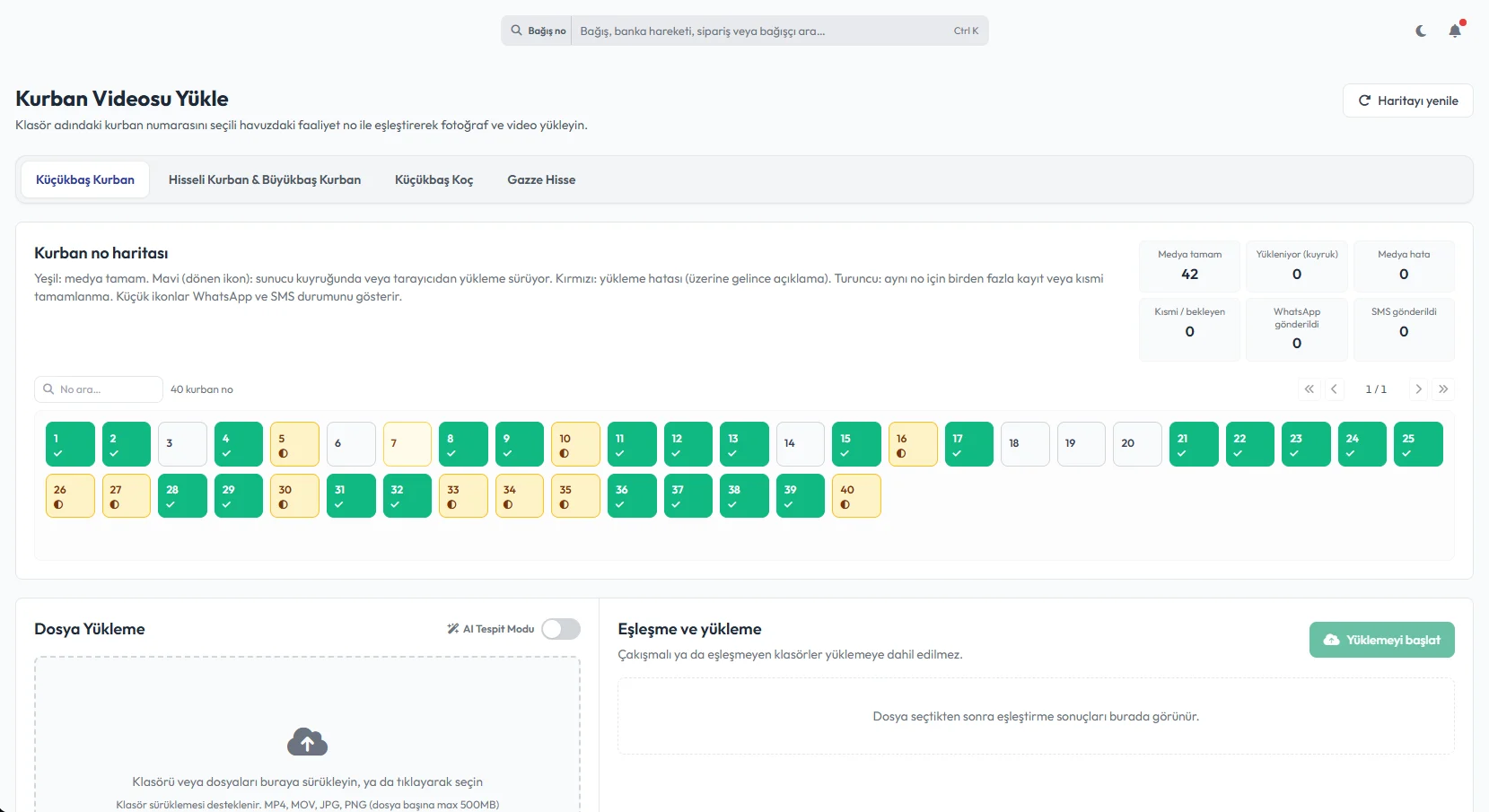Go to next page chevron

click(x=1418, y=389)
